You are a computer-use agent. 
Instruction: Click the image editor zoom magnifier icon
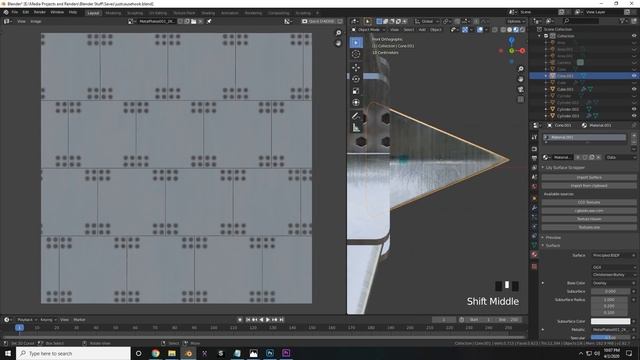click(338, 33)
